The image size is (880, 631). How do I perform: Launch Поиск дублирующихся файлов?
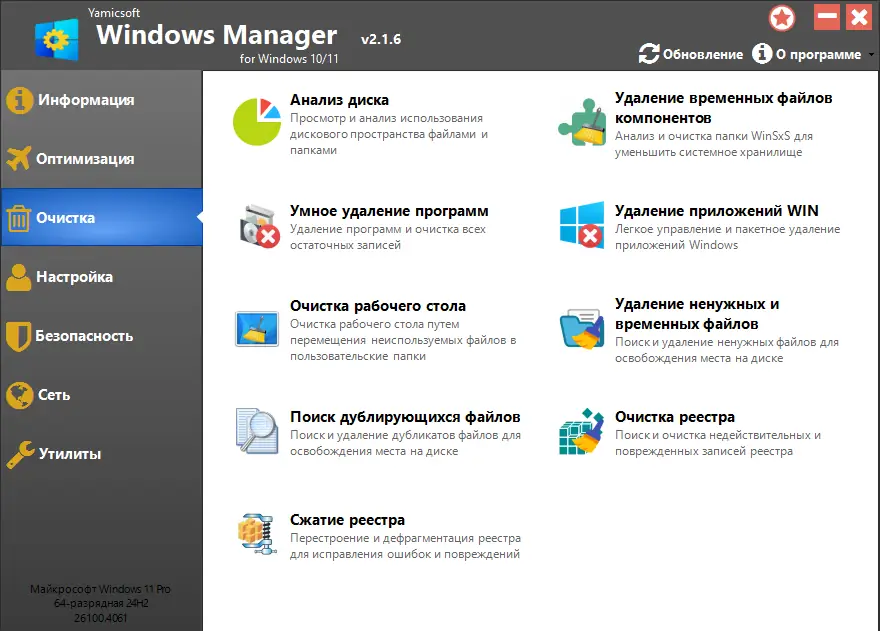(x=405, y=417)
